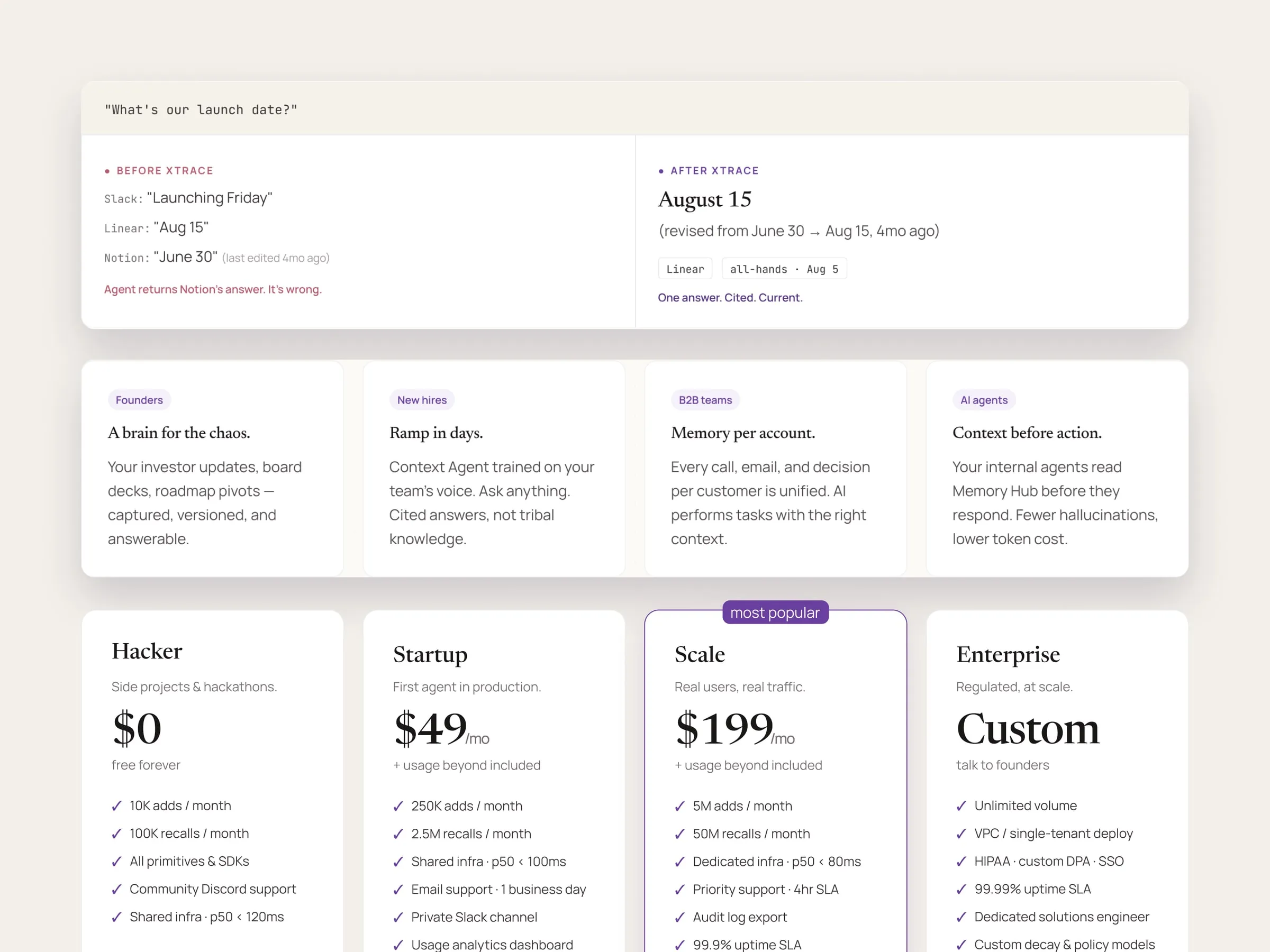Click the "talk to founders" text

pos(1002,765)
